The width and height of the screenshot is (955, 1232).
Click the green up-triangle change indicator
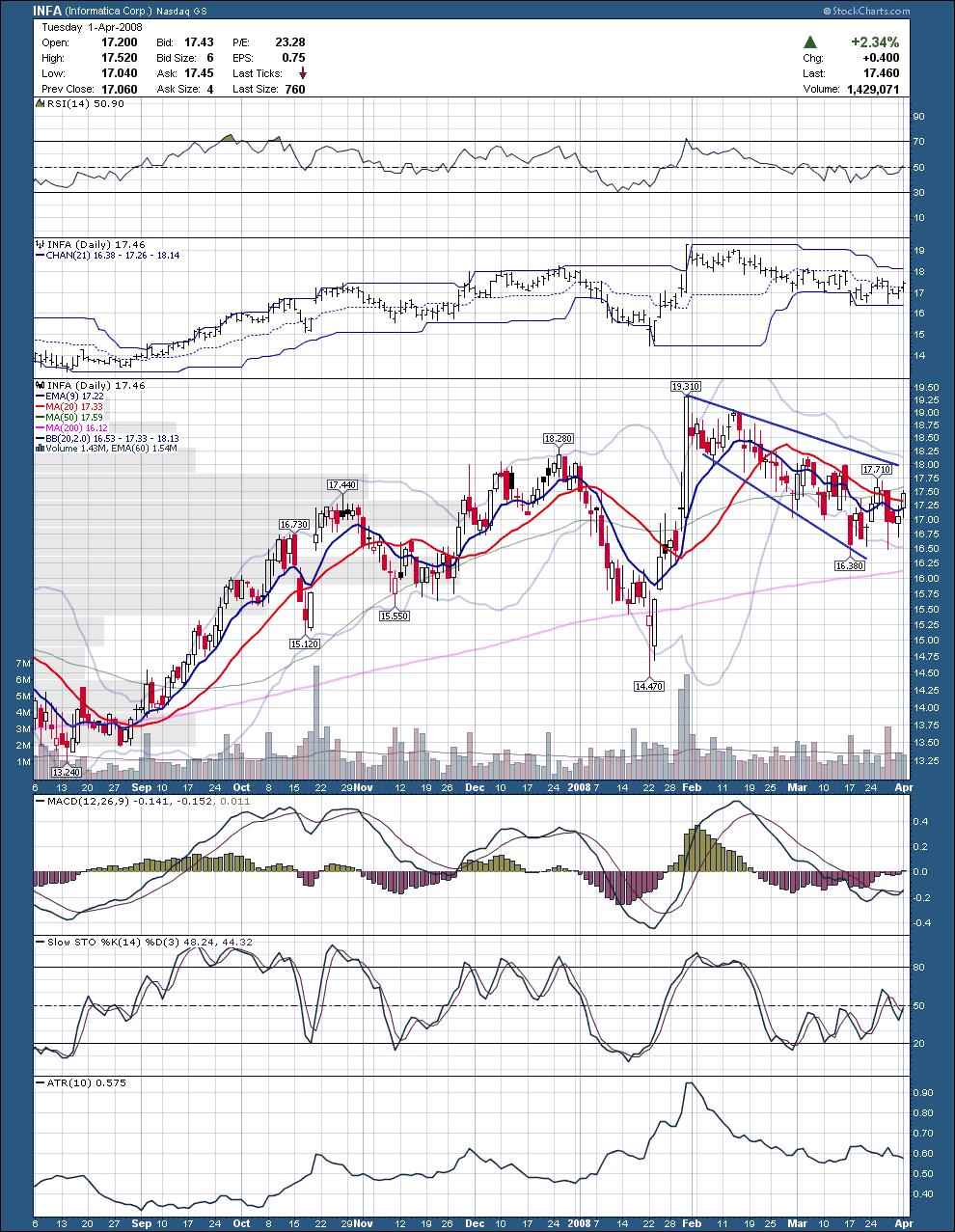click(x=811, y=42)
